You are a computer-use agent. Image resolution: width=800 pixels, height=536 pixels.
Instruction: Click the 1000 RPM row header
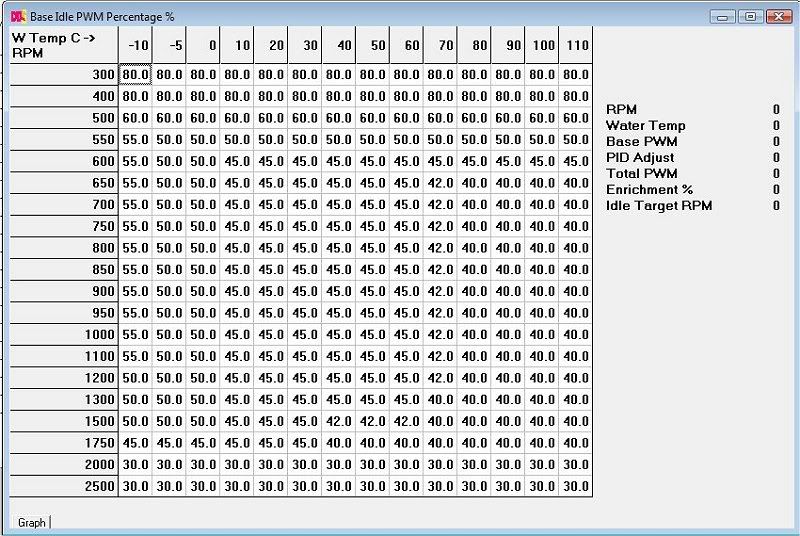click(64, 334)
